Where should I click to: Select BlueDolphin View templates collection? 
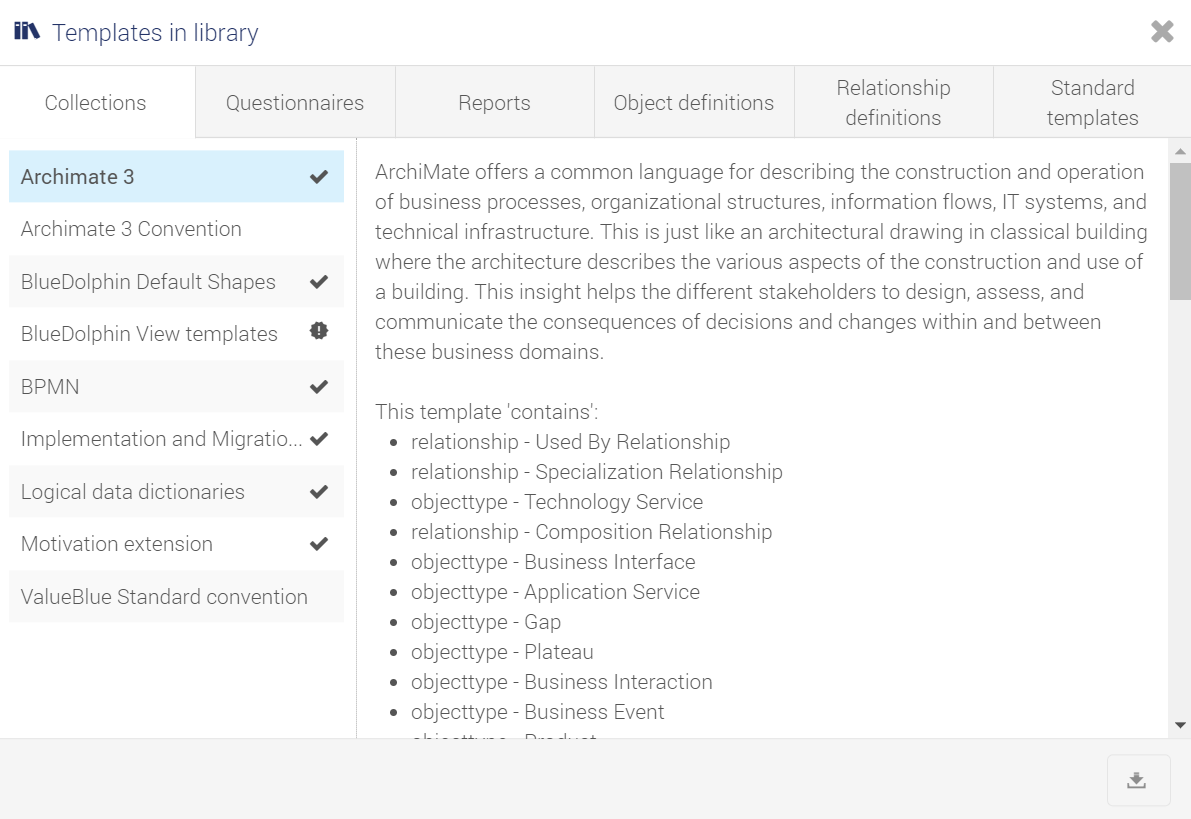pyautogui.click(x=176, y=334)
